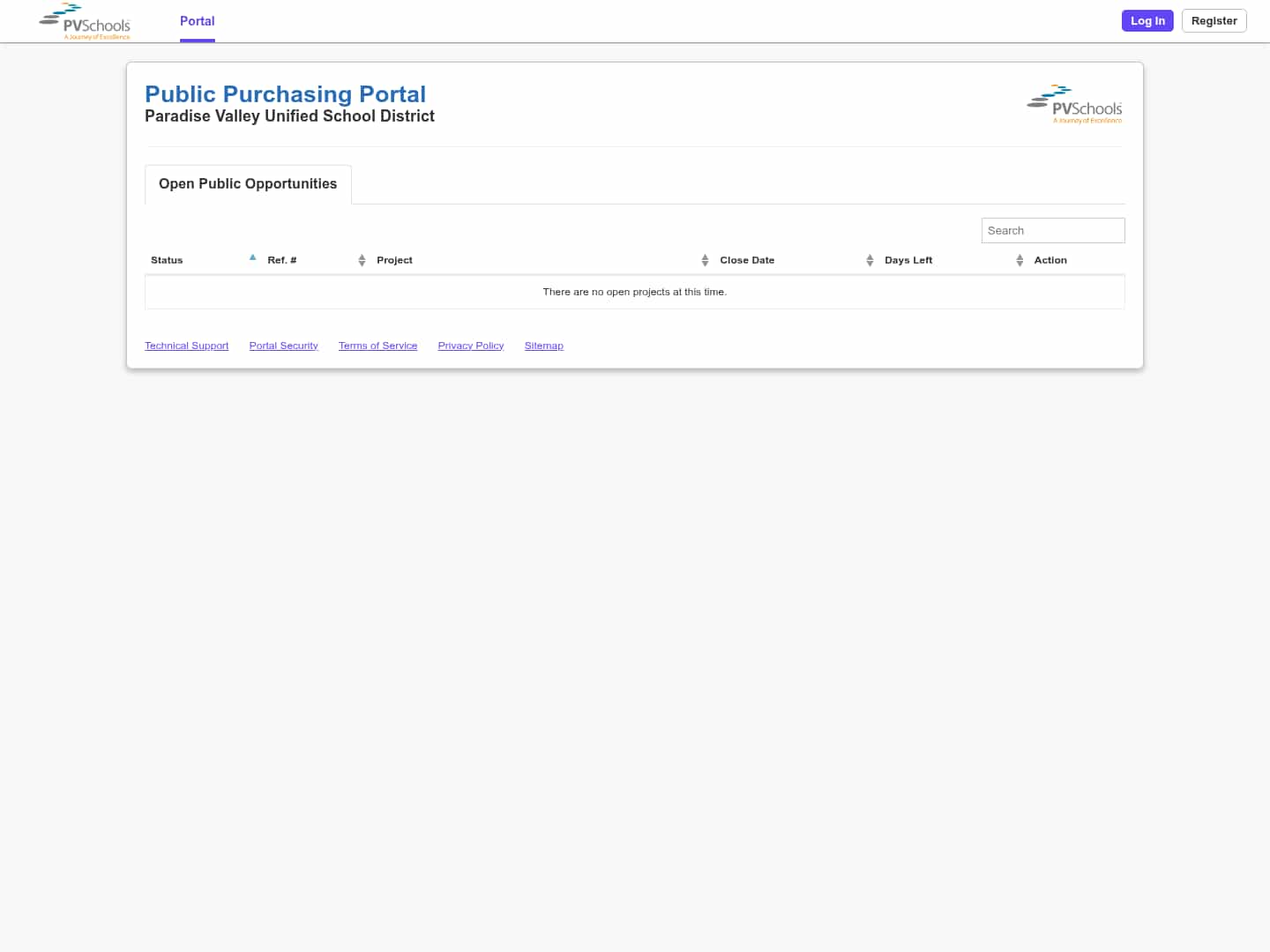1270x952 pixels.
Task: Open the Privacy Policy link
Action: point(471,346)
